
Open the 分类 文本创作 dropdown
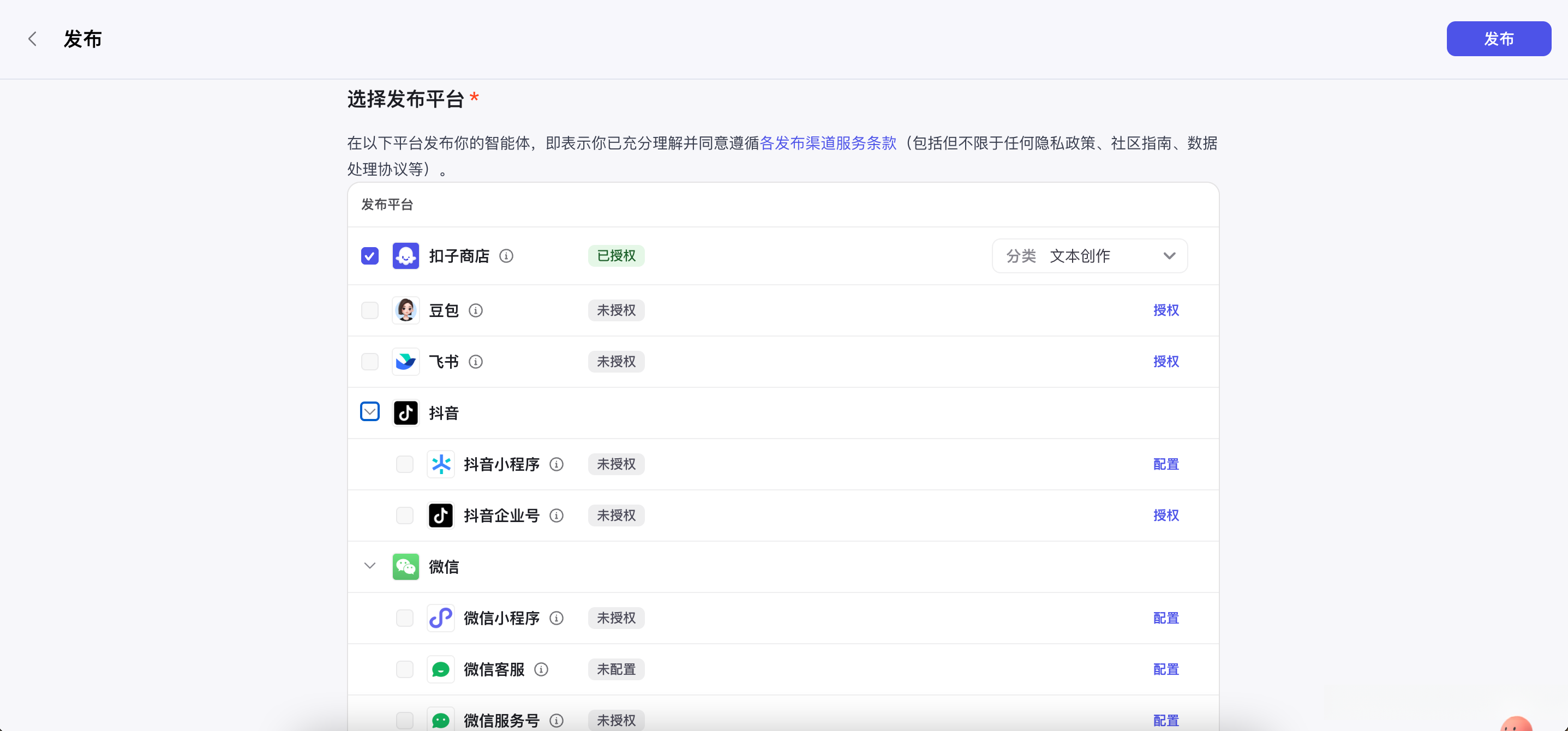click(1089, 256)
